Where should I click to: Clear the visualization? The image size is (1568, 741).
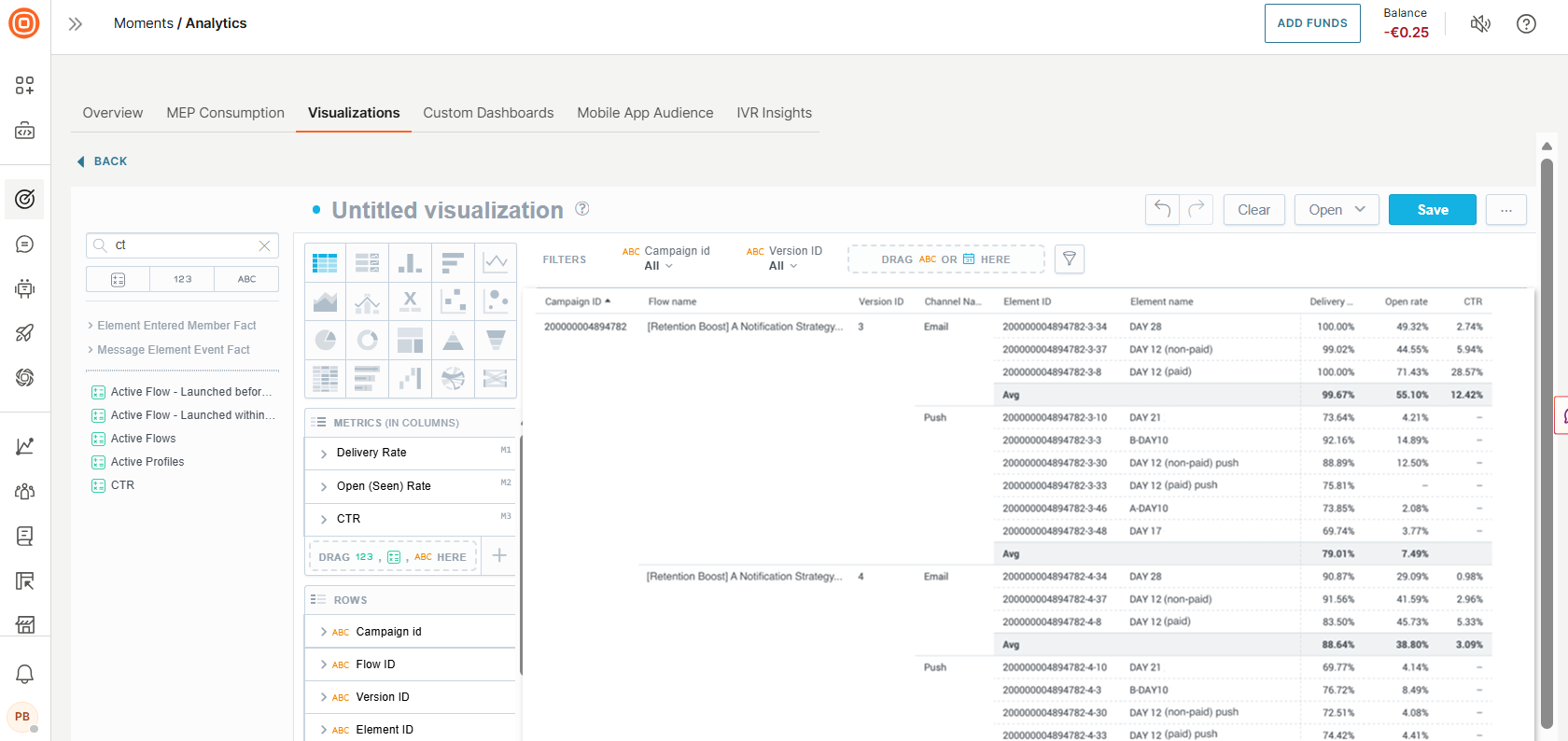point(1253,210)
